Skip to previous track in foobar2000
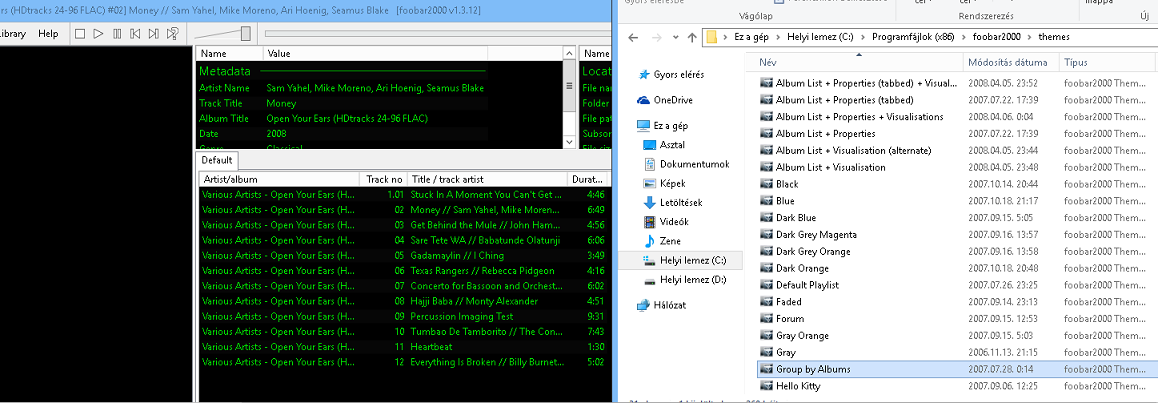 135,34
